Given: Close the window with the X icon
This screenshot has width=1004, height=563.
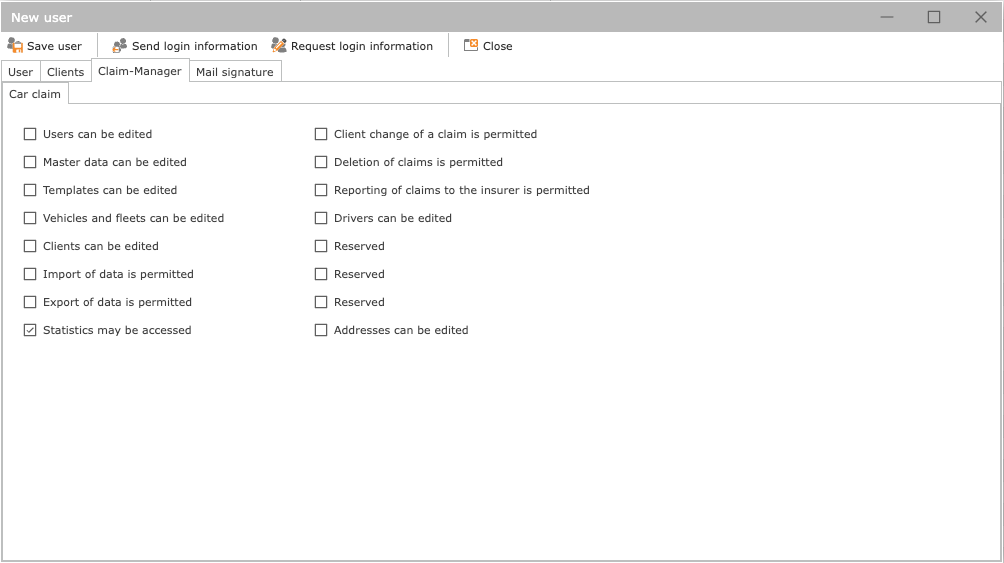Looking at the screenshot, I should pyautogui.click(x=981, y=17).
